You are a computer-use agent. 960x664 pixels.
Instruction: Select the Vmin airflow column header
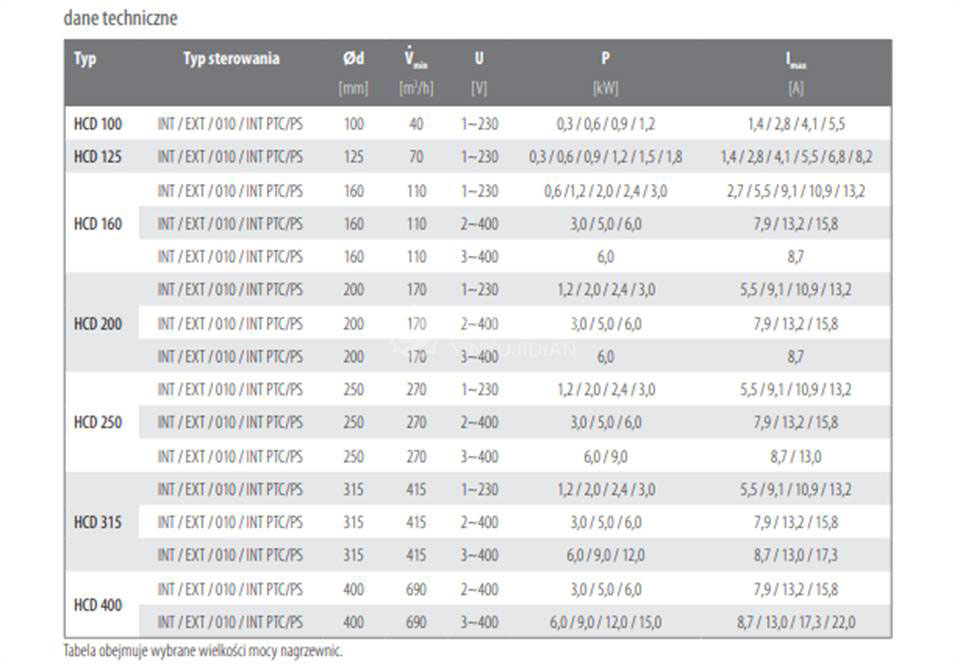(416, 58)
